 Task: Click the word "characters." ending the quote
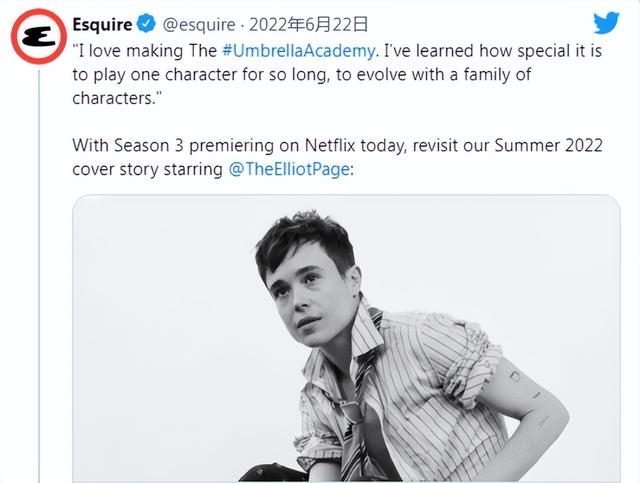click(116, 96)
